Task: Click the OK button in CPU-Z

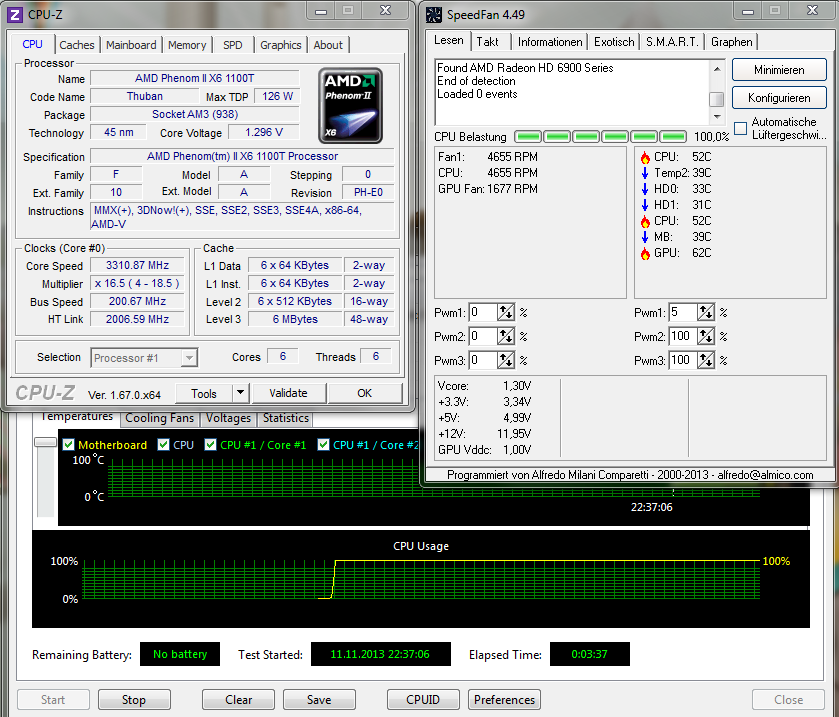Action: [x=364, y=393]
